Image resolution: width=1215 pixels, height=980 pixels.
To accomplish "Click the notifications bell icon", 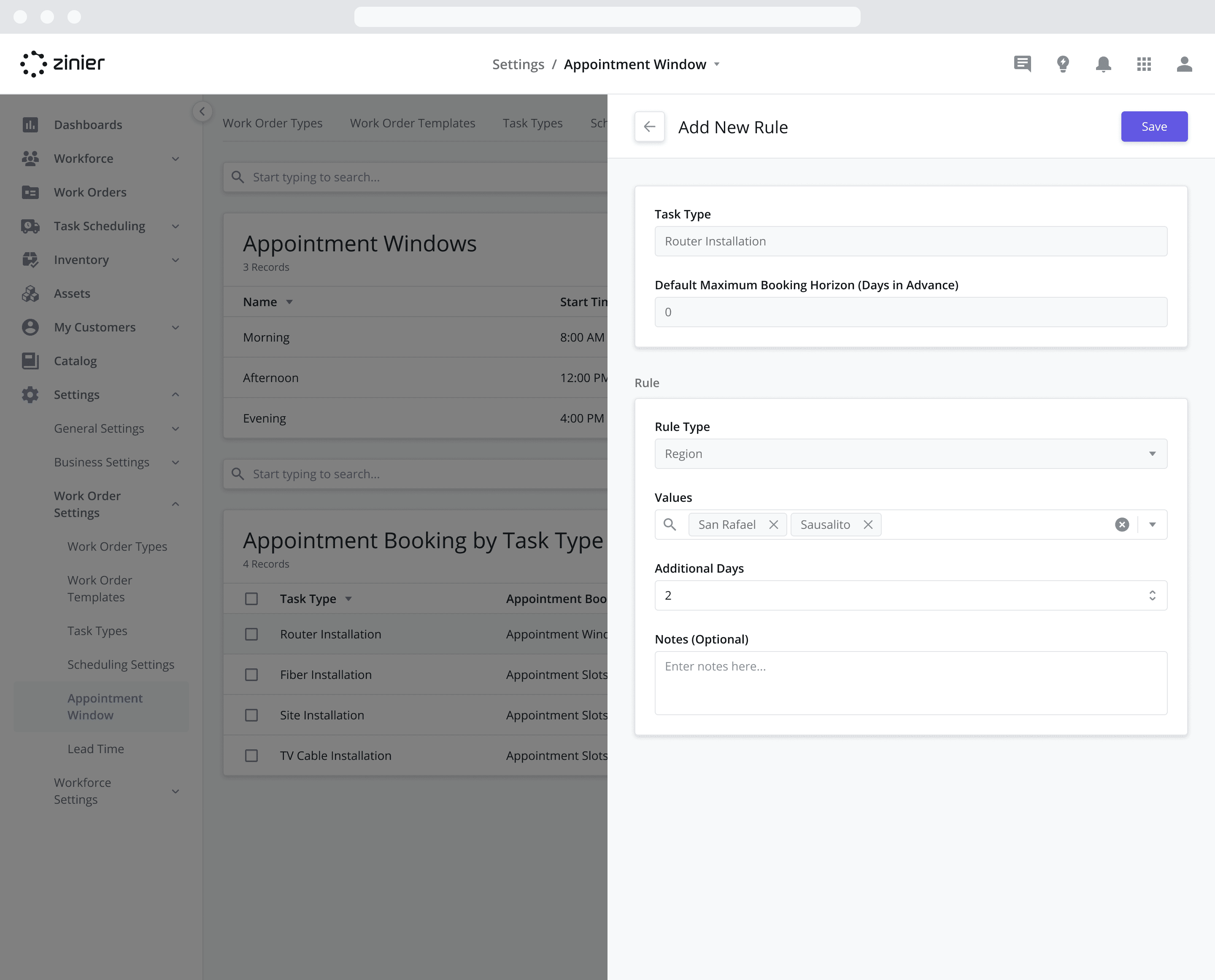I will 1103,64.
